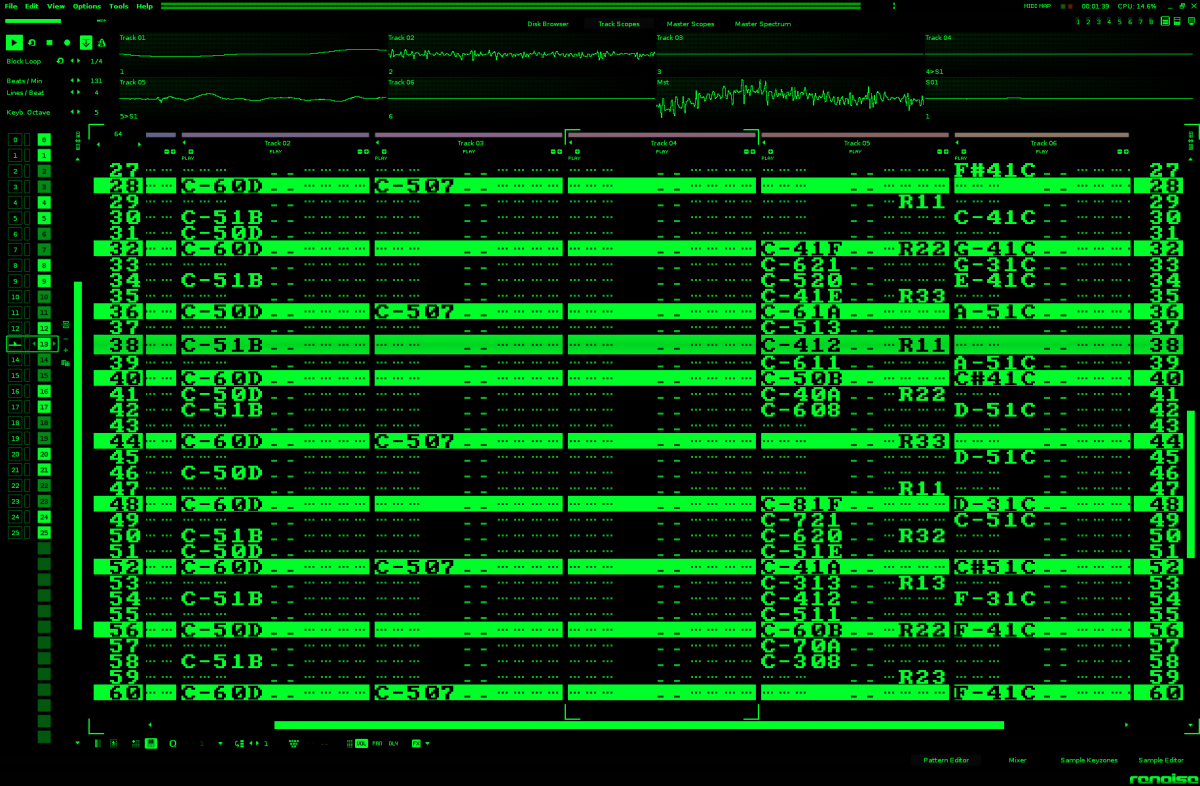
Task: Open bottom-left options dropdown arrow
Action: [x=77, y=743]
